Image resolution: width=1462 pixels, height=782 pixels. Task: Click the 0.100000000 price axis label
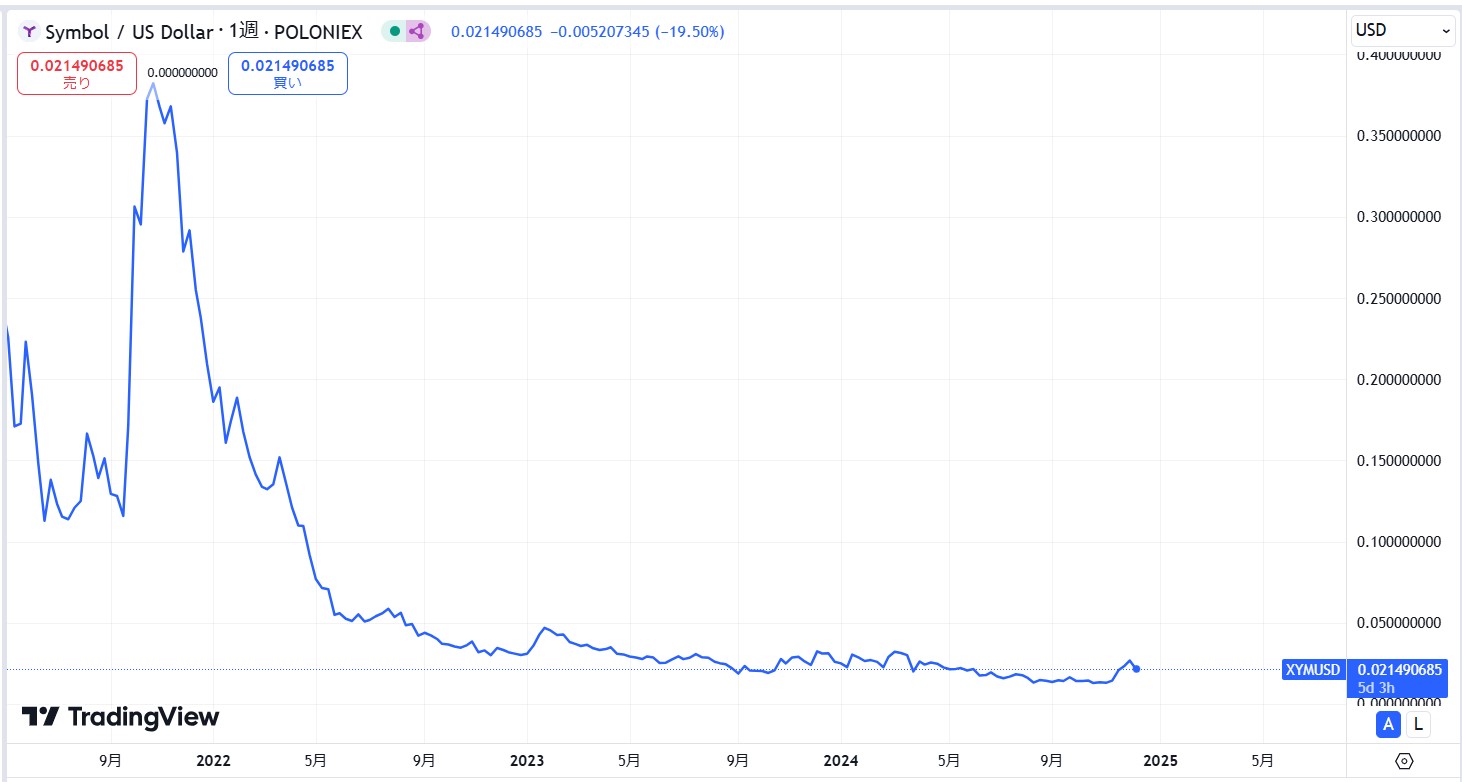coord(1398,542)
